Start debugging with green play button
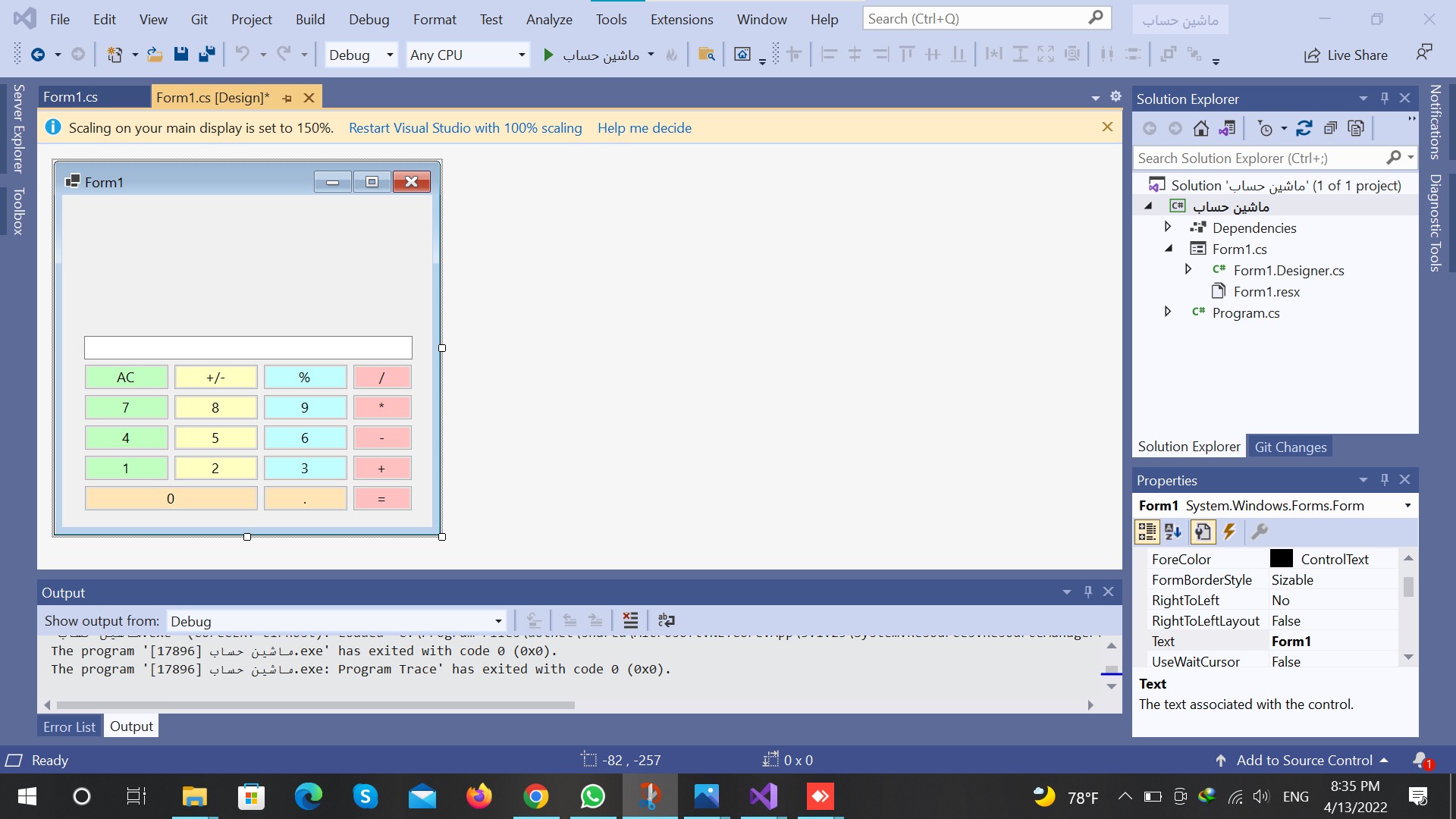Viewport: 1456px width, 819px height. (x=548, y=55)
